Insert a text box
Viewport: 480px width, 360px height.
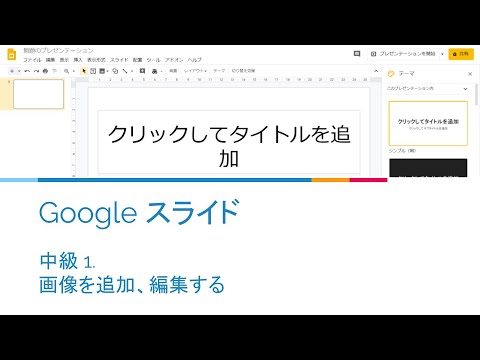[93, 71]
